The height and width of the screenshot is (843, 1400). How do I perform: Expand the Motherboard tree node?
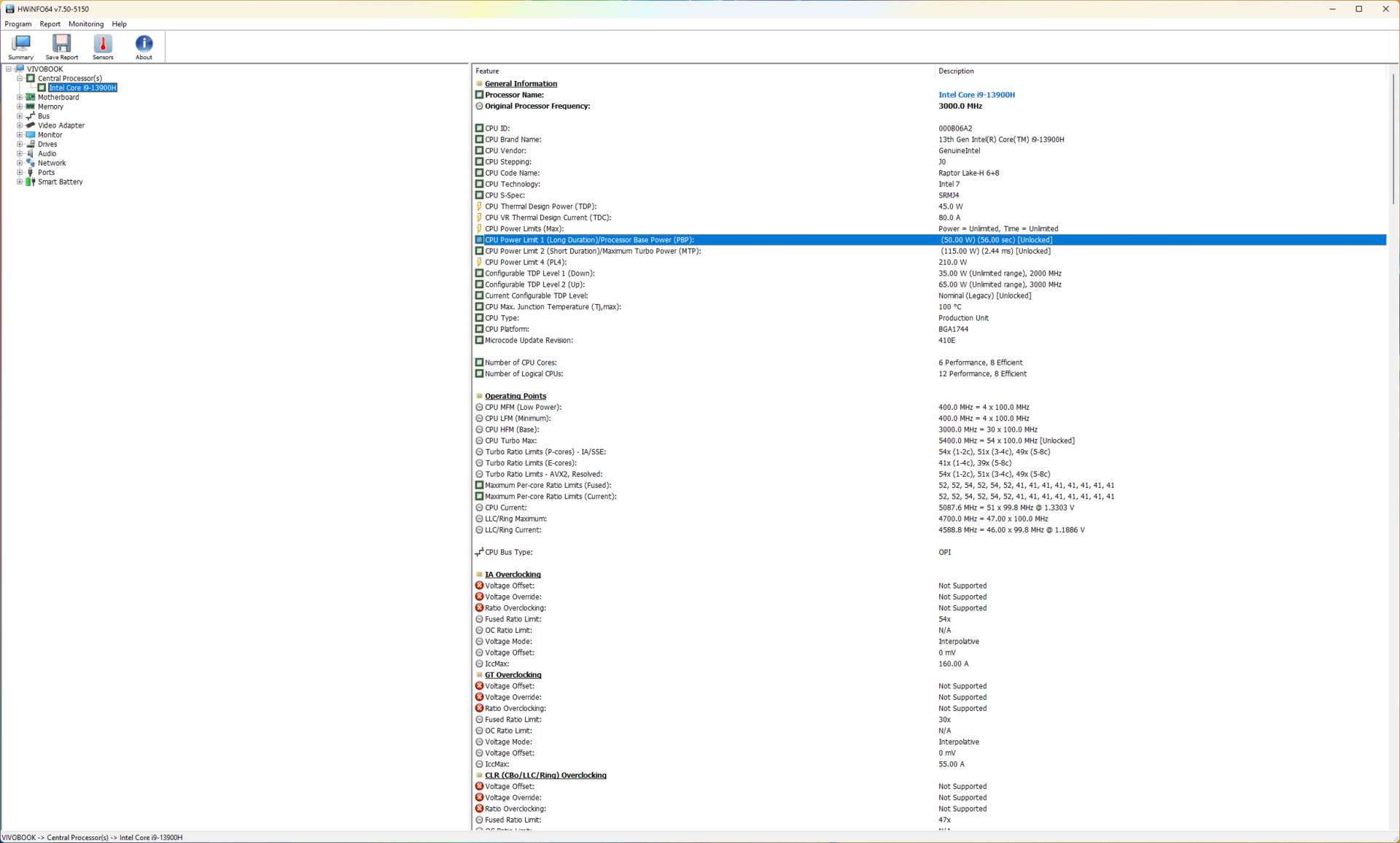20,97
